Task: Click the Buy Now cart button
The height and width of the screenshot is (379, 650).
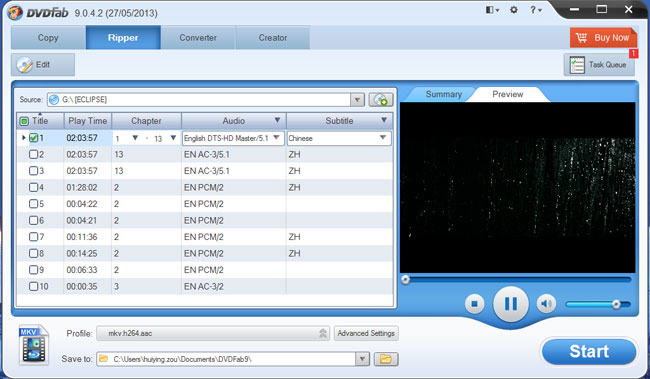Action: (603, 38)
